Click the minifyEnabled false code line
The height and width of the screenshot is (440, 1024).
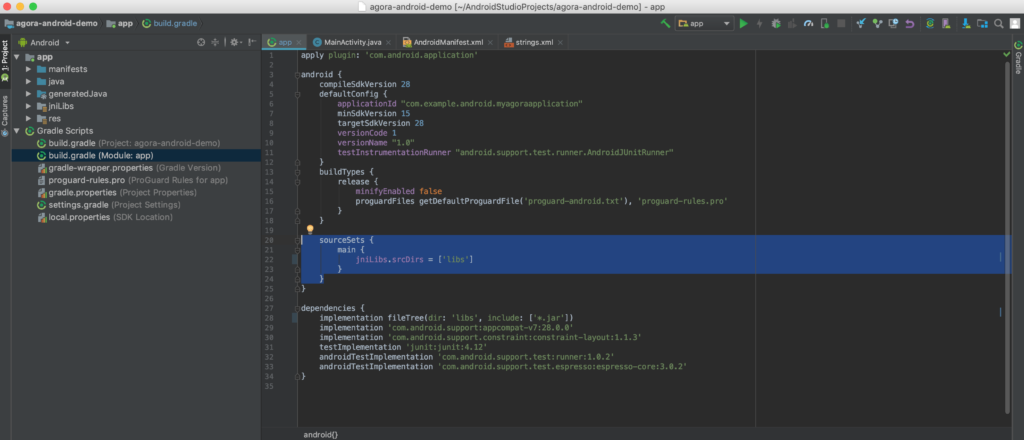point(398,191)
